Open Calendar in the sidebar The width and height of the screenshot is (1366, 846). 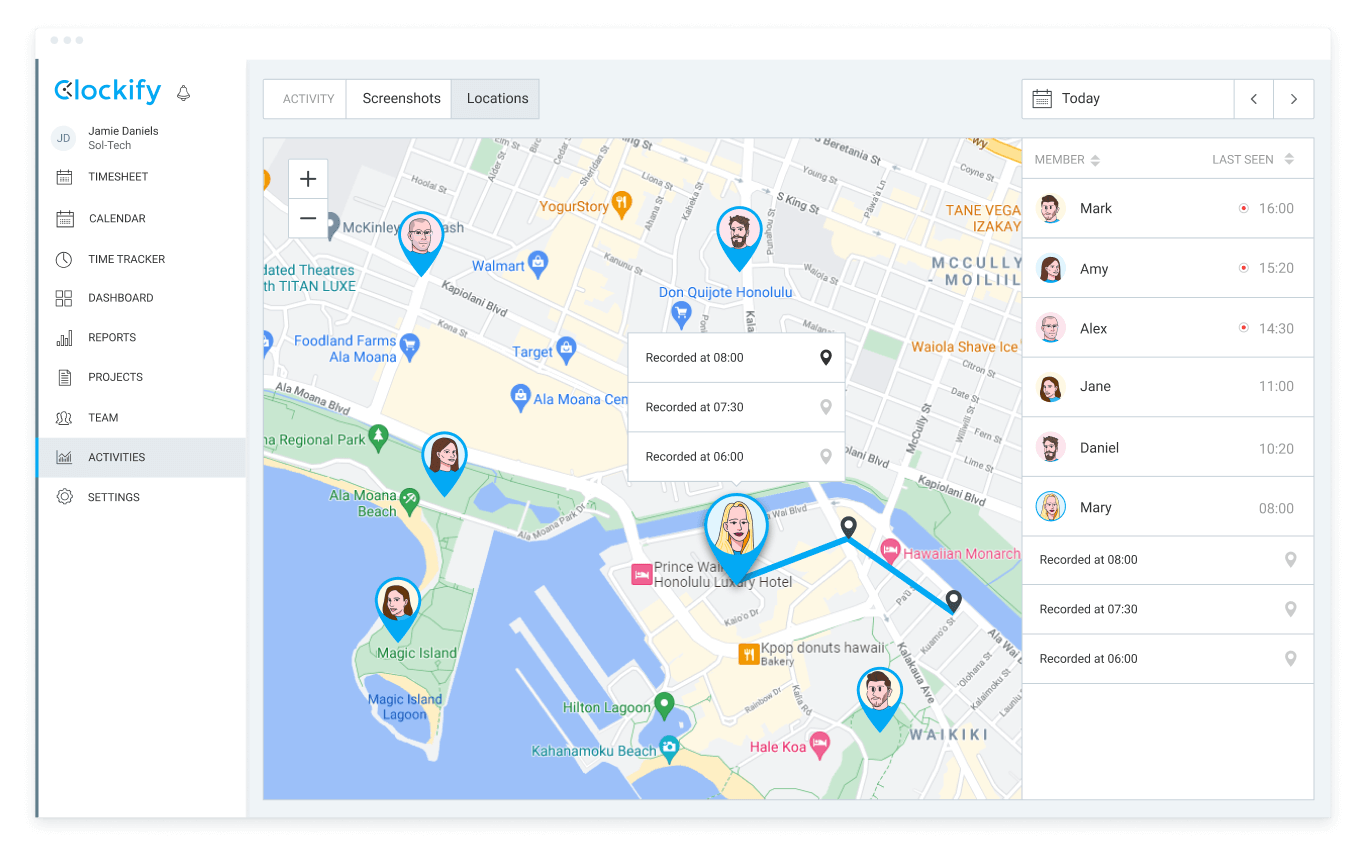116,218
